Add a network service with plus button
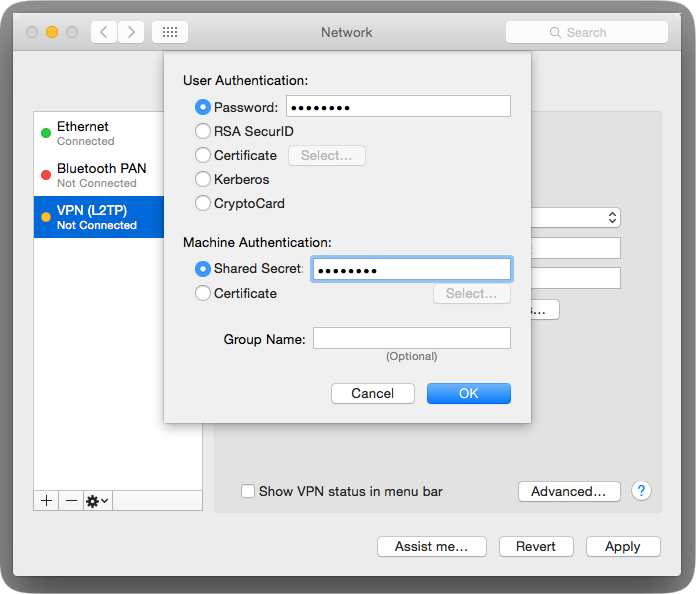 pos(46,501)
